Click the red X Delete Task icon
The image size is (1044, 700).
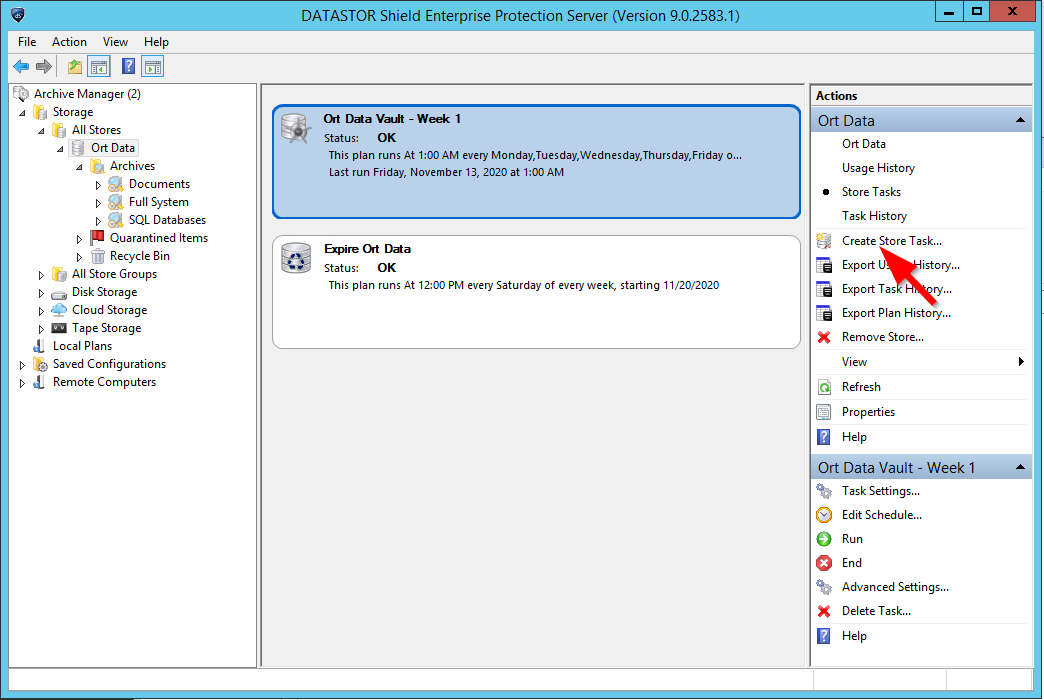click(x=824, y=611)
